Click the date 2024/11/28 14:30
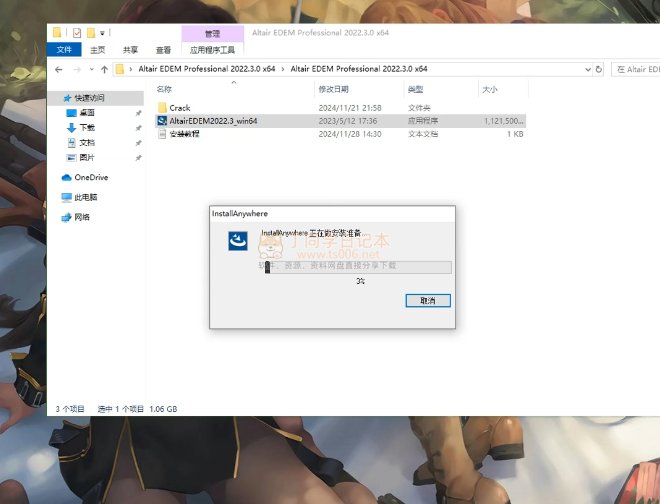Viewport: 660px width, 504px height. coord(350,134)
